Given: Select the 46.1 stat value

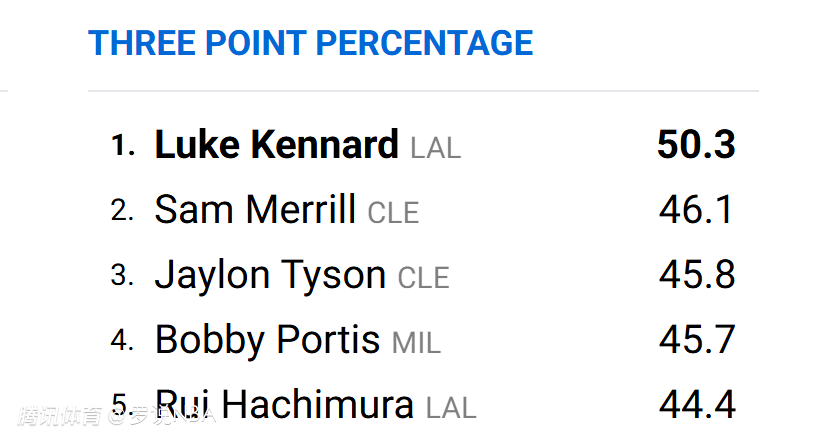Looking at the screenshot, I should pyautogui.click(x=696, y=210).
